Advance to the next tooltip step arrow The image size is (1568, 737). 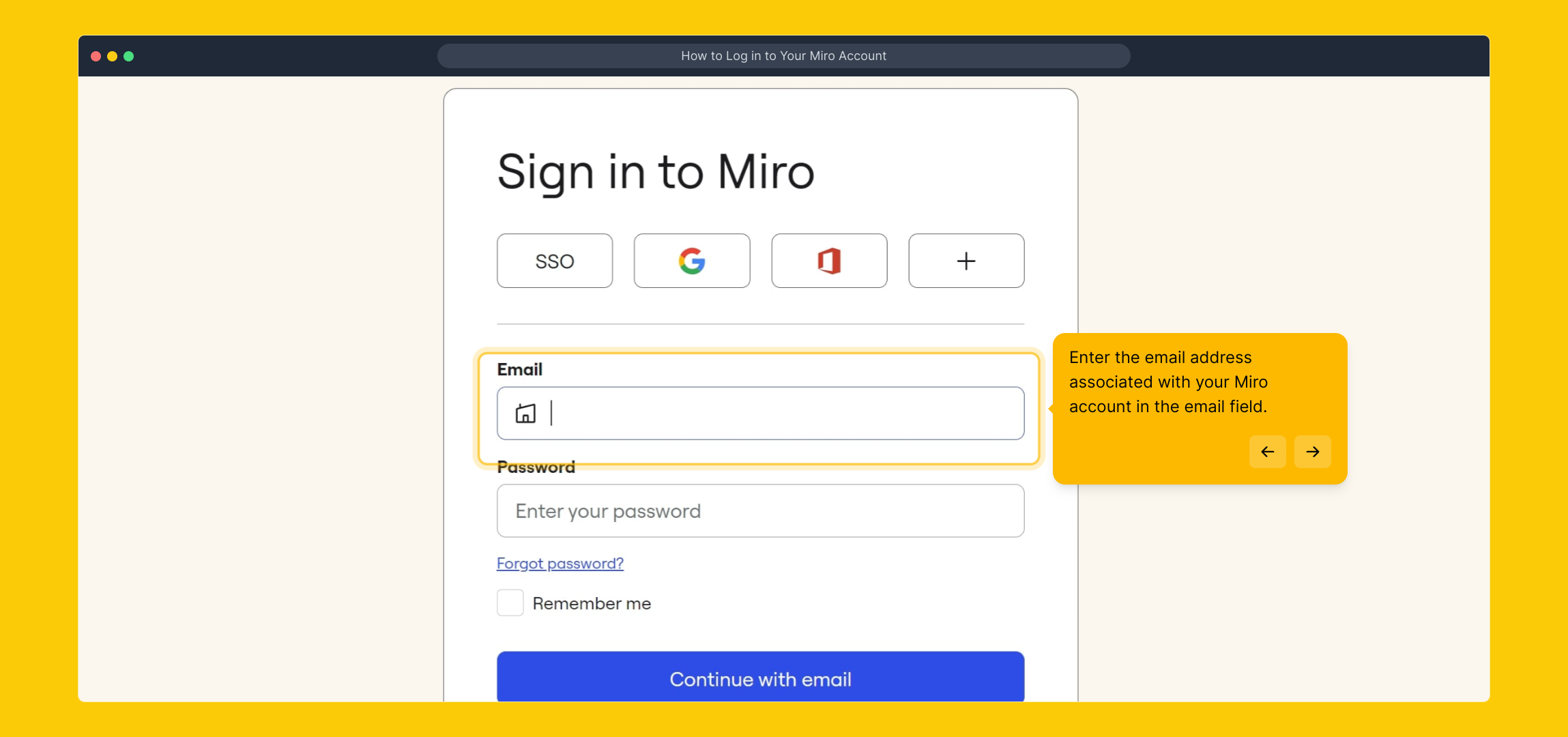pyautogui.click(x=1312, y=452)
